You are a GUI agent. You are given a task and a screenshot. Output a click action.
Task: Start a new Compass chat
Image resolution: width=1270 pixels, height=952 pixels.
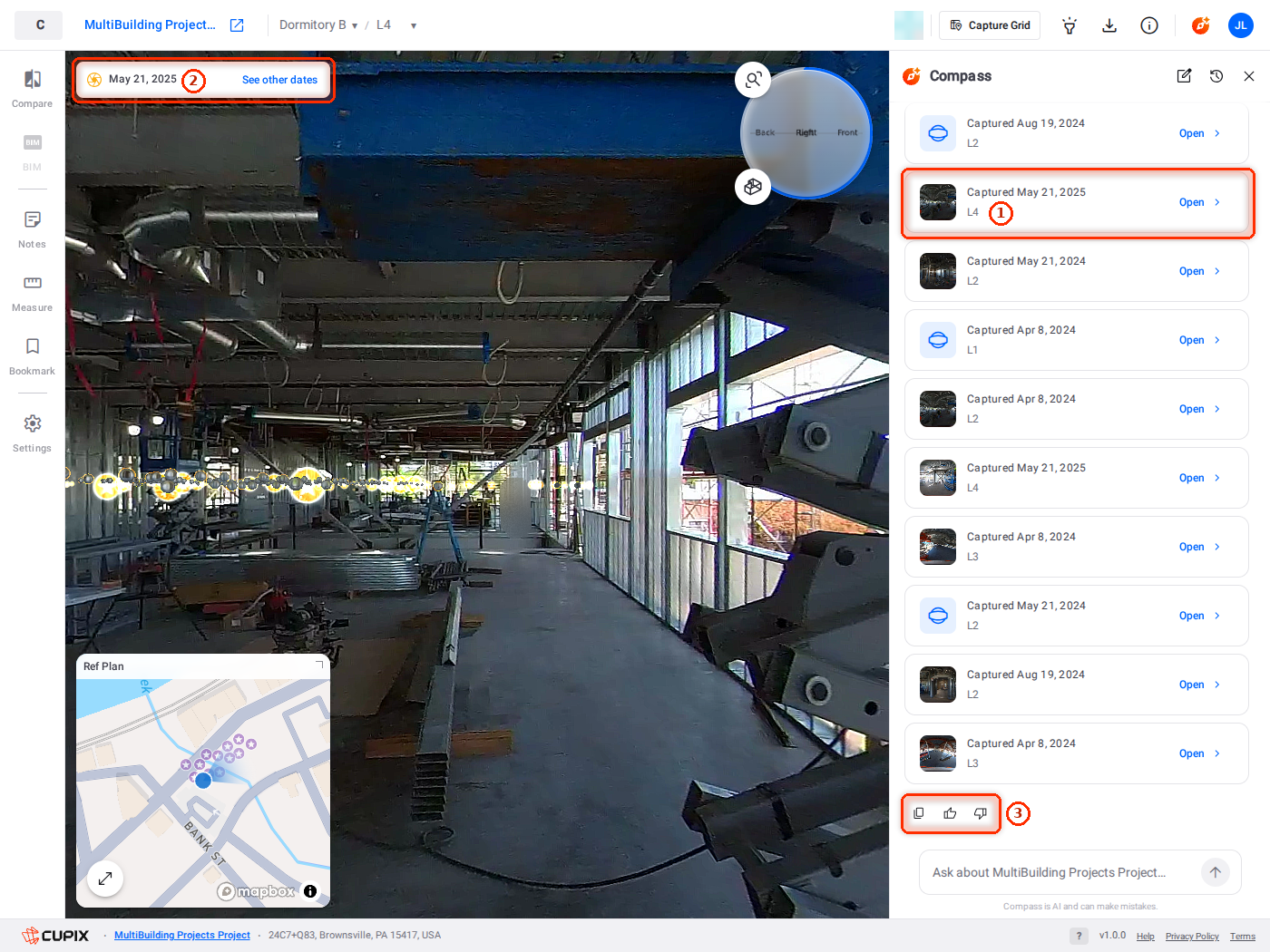click(1184, 76)
